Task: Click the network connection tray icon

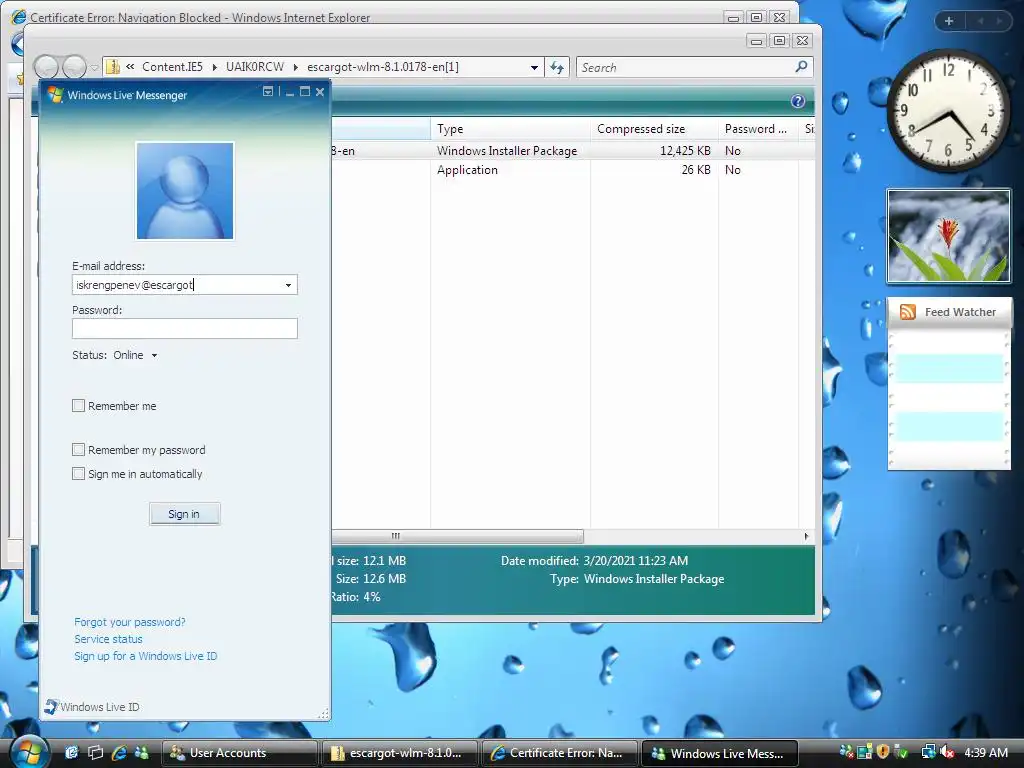Action: click(x=929, y=752)
